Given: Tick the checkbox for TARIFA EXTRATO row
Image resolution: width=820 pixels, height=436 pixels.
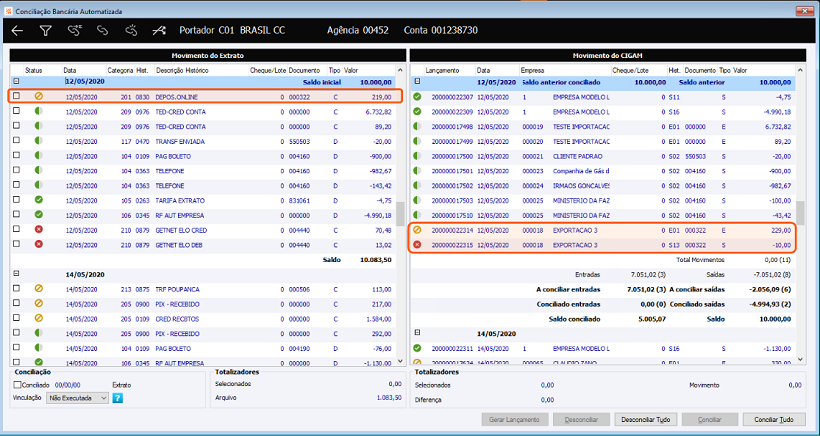Looking at the screenshot, I should pyautogui.click(x=16, y=199).
